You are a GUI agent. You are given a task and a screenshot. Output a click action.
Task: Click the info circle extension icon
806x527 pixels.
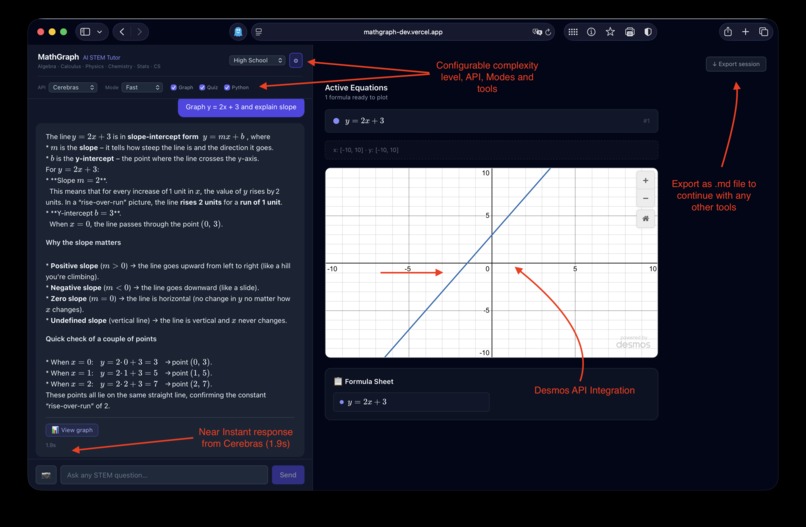click(591, 32)
